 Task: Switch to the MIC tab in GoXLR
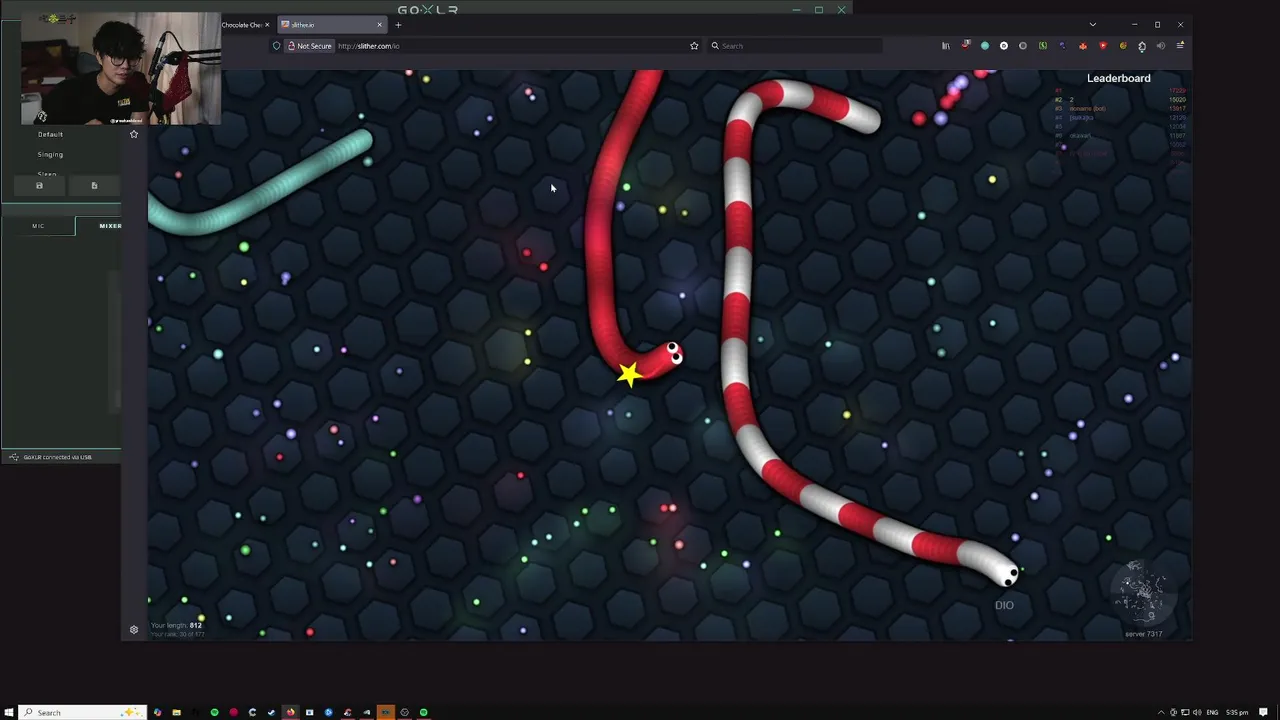tap(38, 226)
